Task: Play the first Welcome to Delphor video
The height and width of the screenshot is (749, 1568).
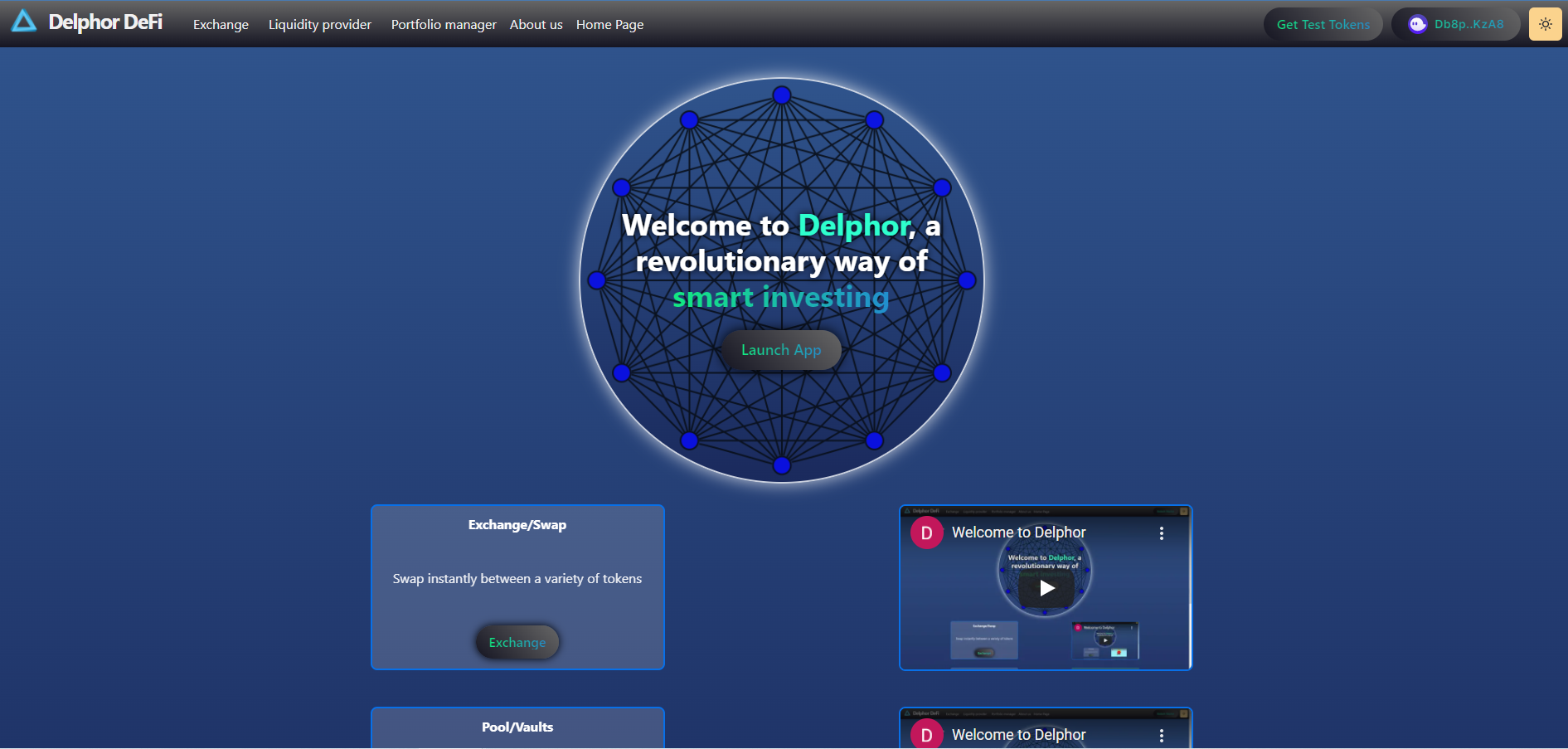Action: pyautogui.click(x=1046, y=588)
